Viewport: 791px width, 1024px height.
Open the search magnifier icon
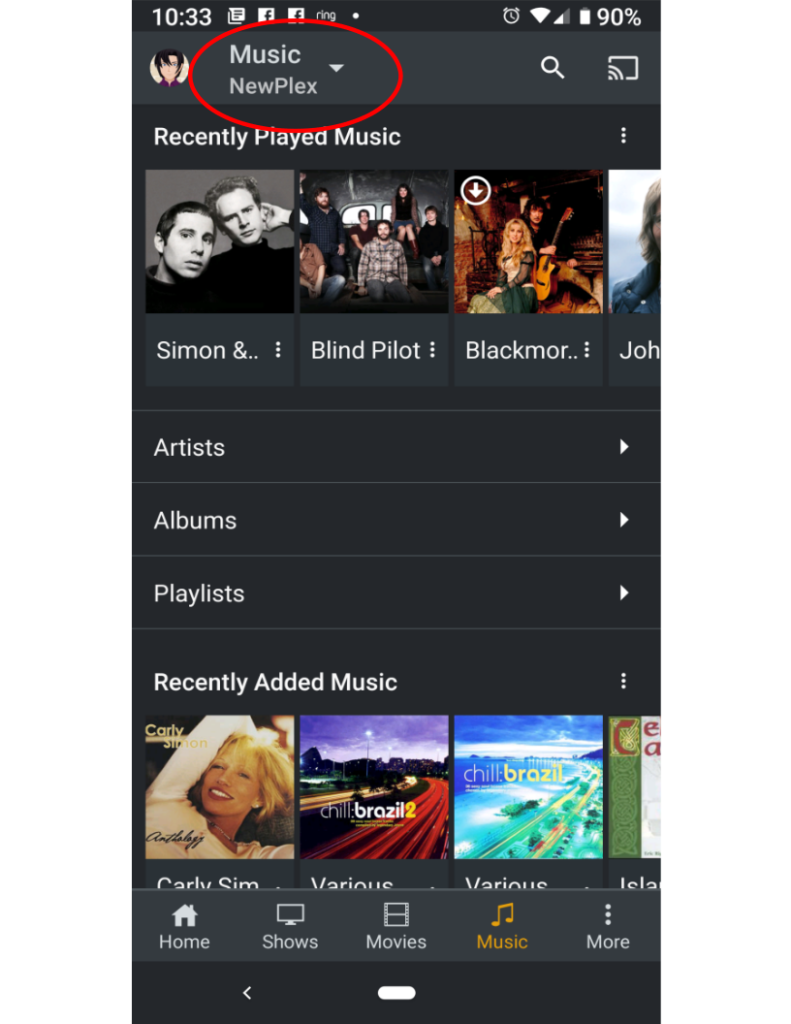[552, 67]
